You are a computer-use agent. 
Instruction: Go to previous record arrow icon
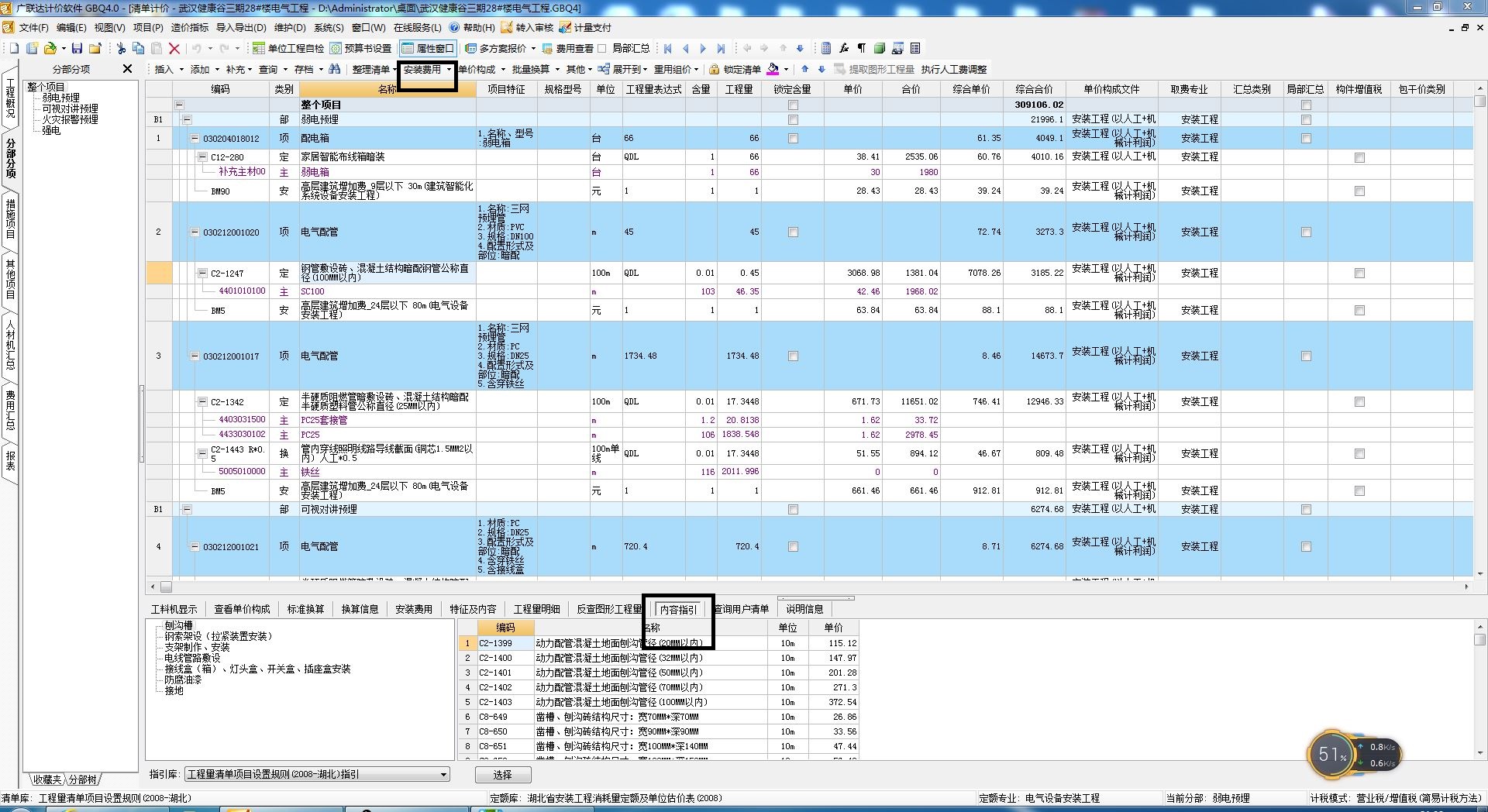pyautogui.click(x=686, y=48)
